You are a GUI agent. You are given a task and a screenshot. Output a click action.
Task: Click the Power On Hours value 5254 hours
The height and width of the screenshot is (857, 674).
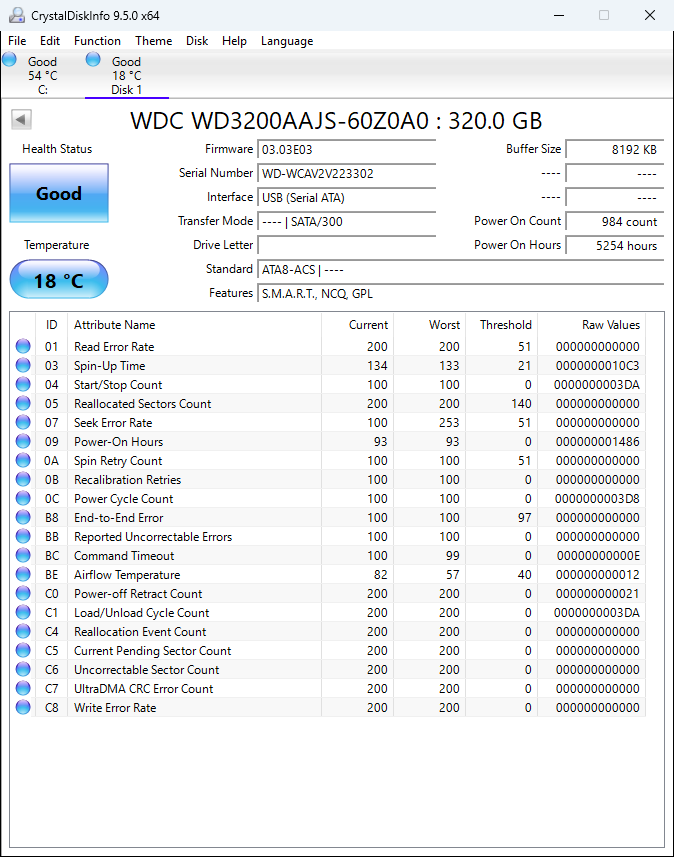pyautogui.click(x=614, y=246)
